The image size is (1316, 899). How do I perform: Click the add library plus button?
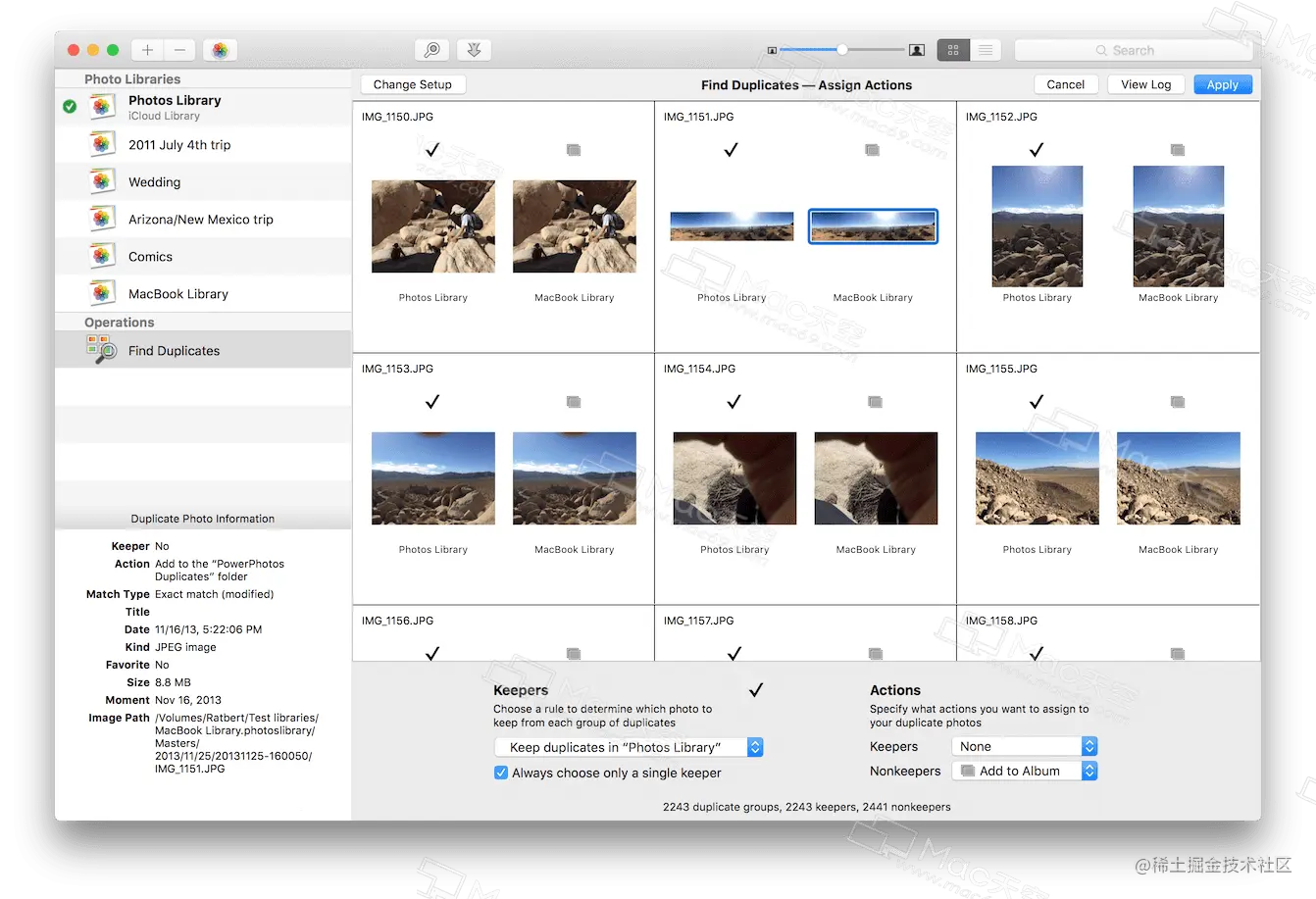click(147, 50)
